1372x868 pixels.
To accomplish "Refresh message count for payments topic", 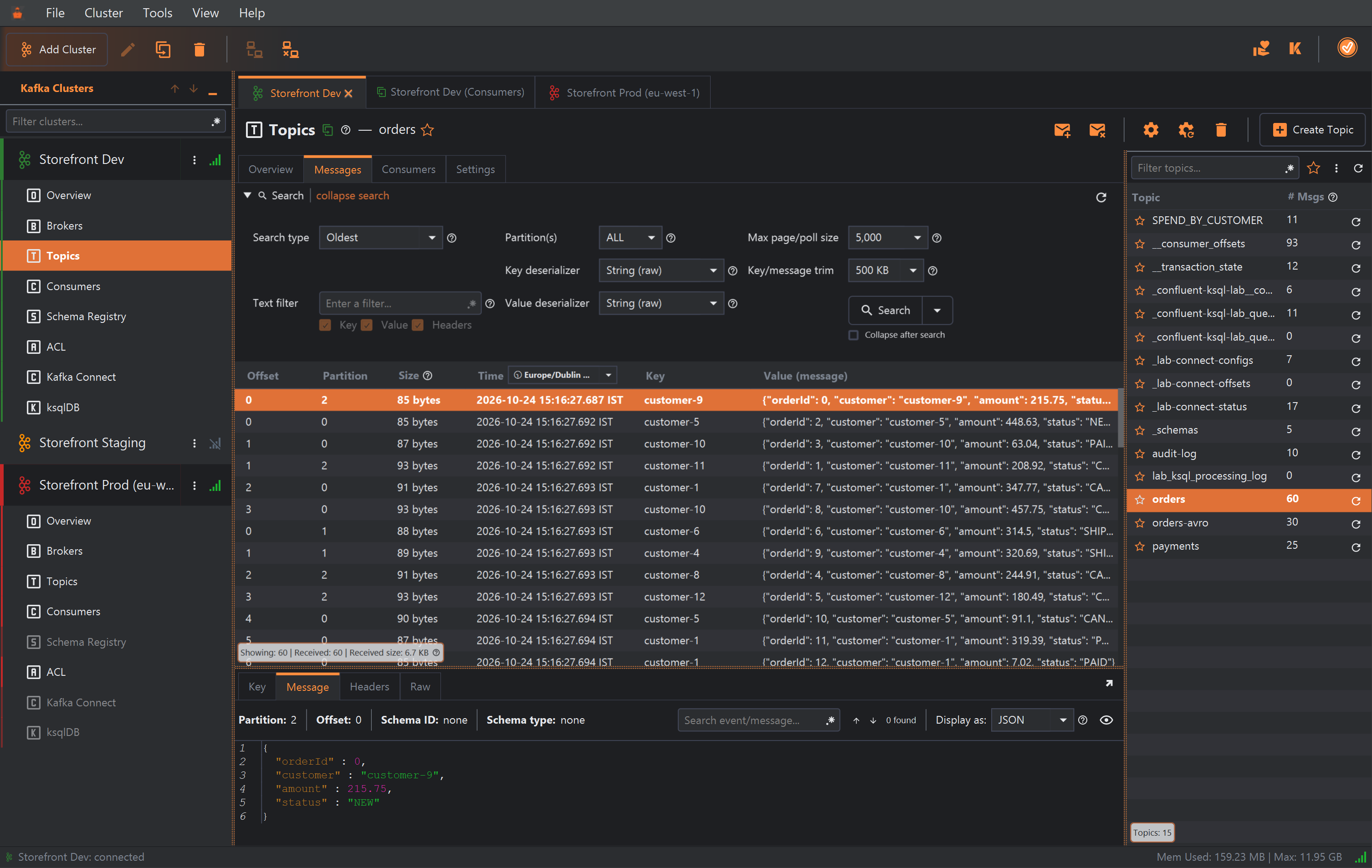I will [x=1356, y=547].
